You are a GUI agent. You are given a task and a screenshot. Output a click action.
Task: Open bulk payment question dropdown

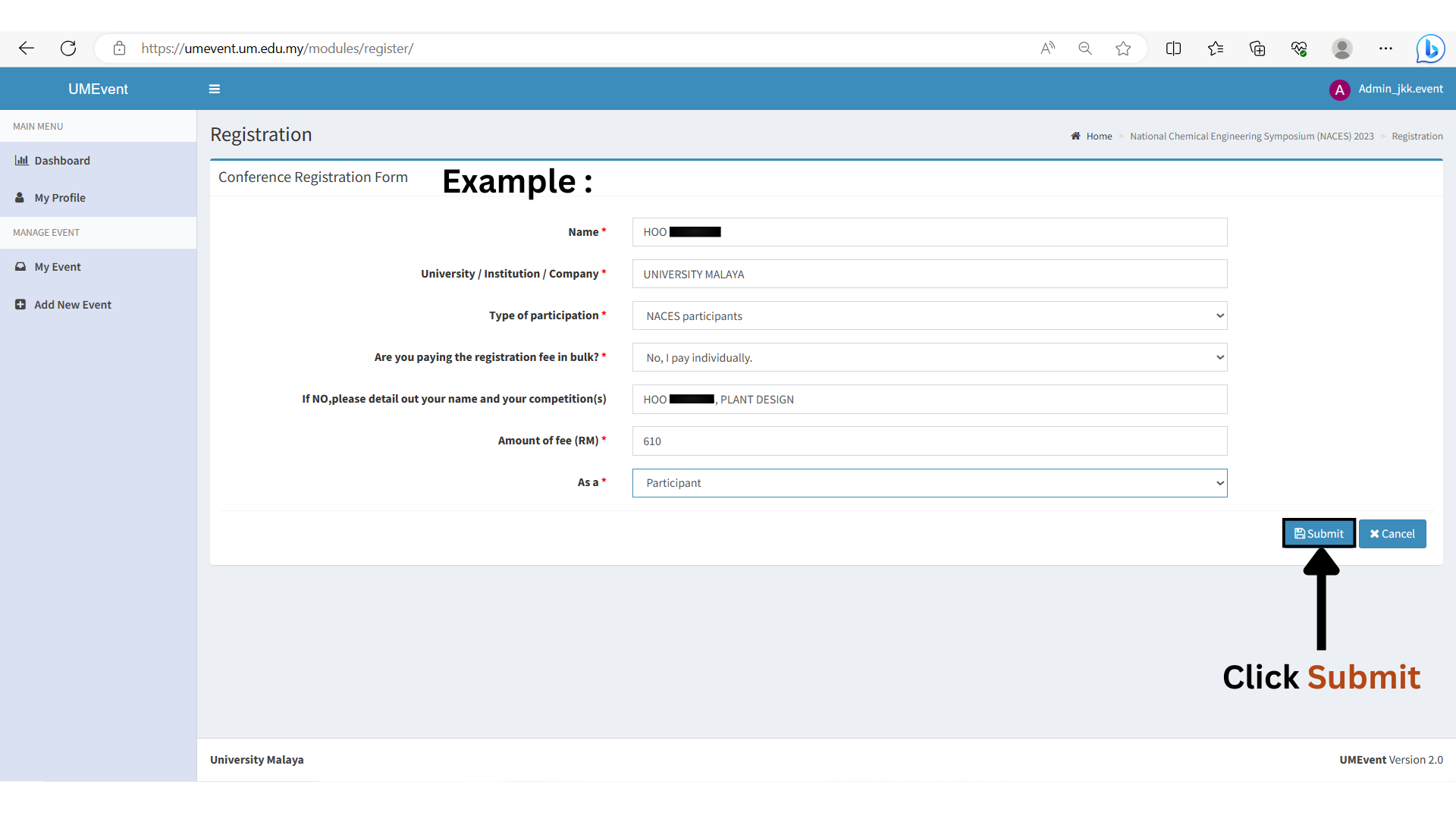point(929,358)
